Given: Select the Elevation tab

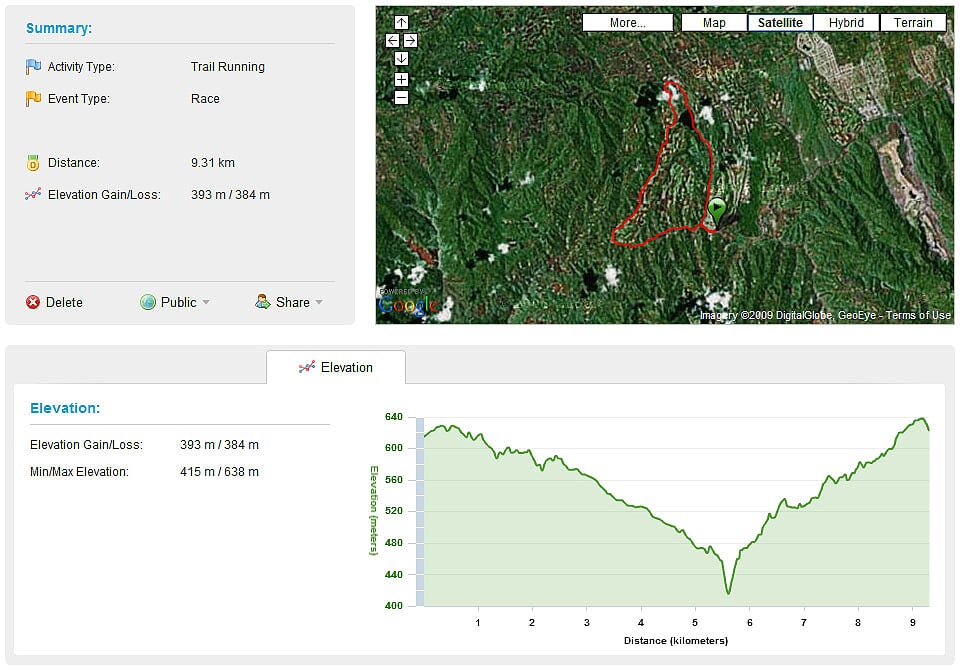Looking at the screenshot, I should tap(336, 367).
